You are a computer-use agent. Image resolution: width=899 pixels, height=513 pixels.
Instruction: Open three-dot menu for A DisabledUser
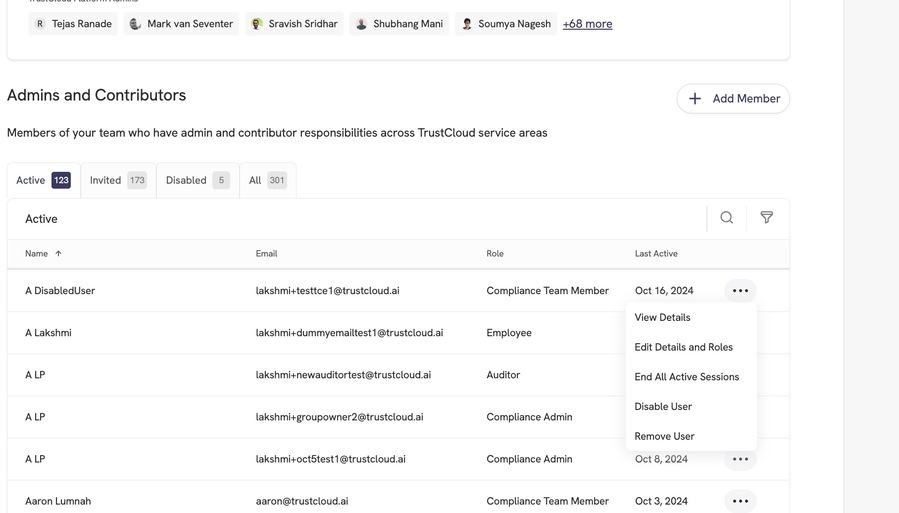click(x=740, y=291)
